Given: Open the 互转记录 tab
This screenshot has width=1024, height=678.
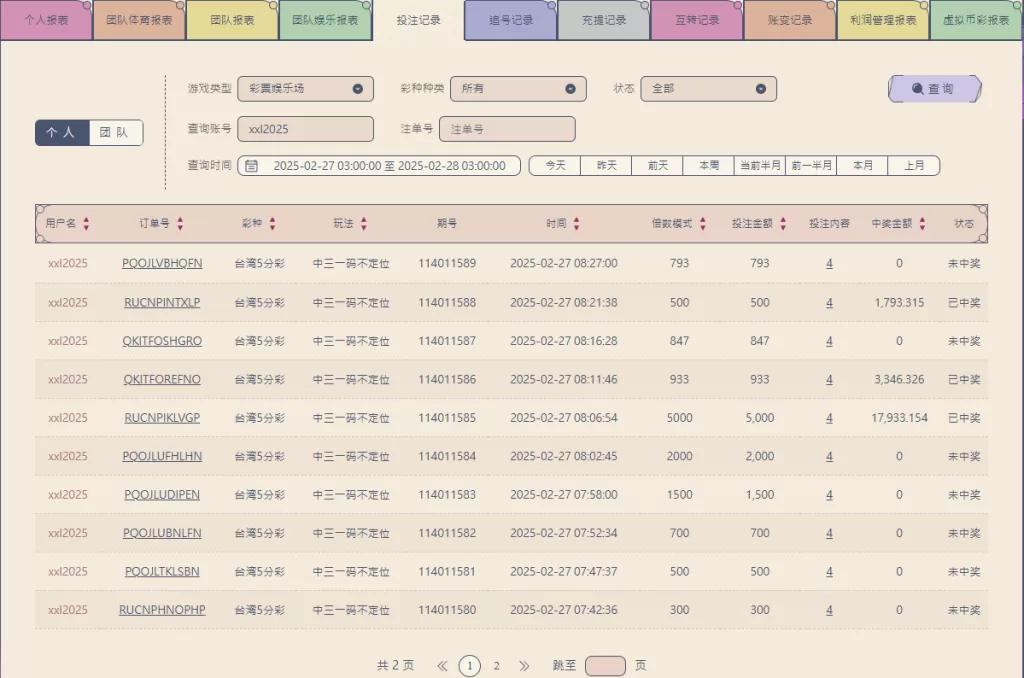Looking at the screenshot, I should [697, 20].
